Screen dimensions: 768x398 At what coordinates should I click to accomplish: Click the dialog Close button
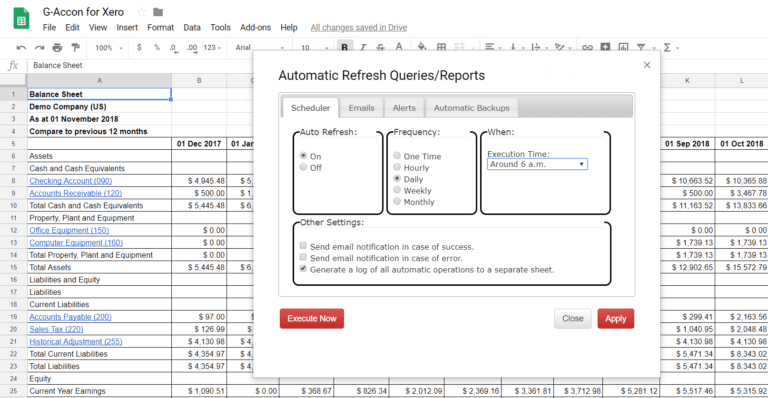573,318
